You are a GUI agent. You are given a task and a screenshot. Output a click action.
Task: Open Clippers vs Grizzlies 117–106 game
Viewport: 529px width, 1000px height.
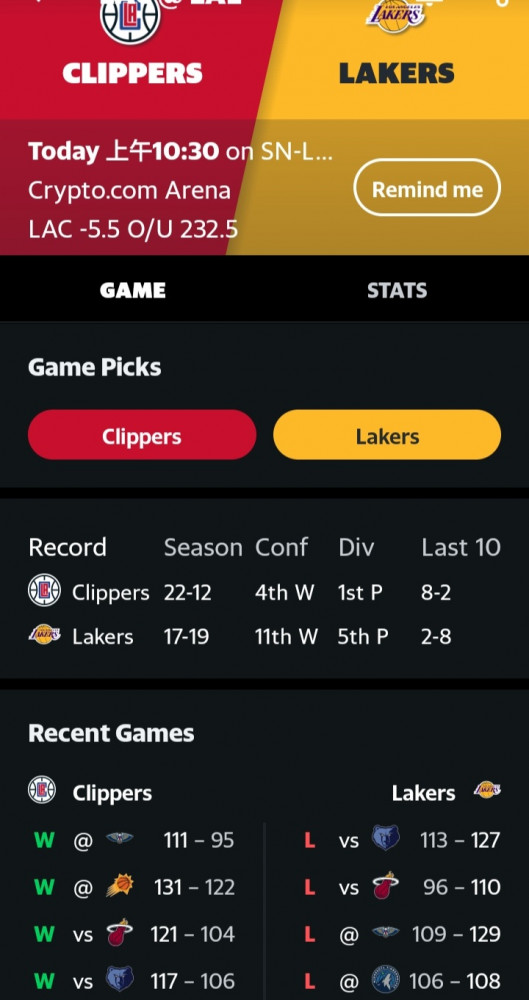coord(135,980)
